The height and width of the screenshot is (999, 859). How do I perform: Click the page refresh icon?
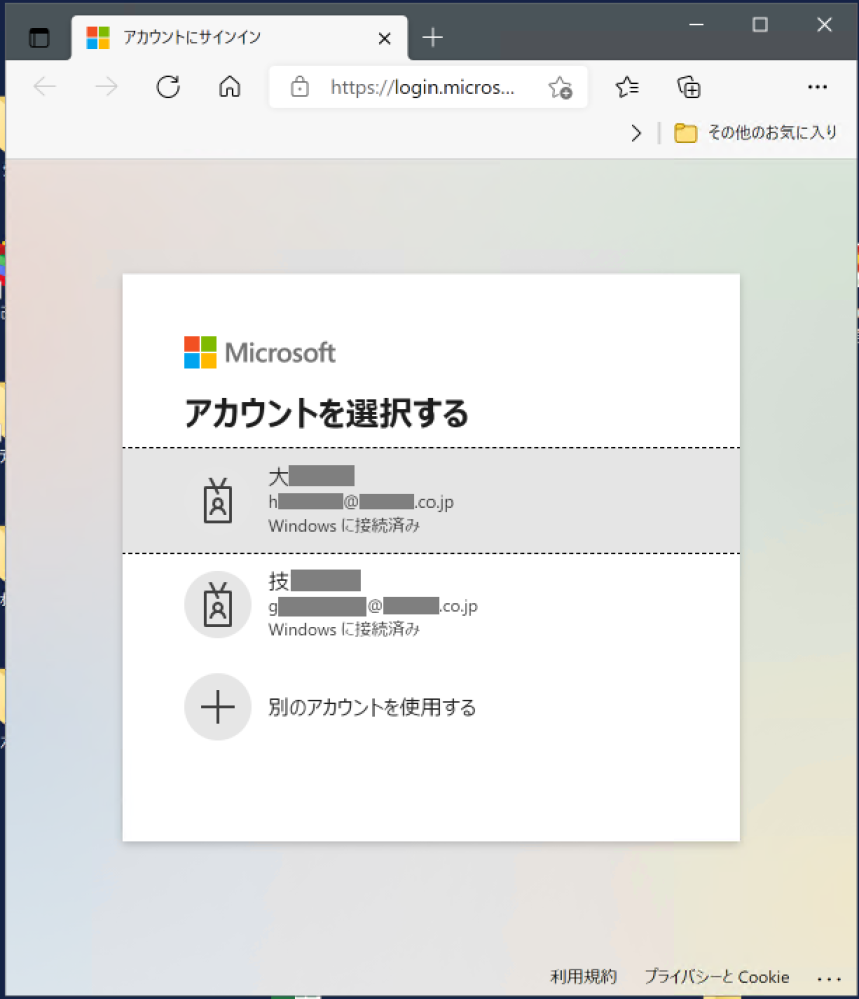167,87
